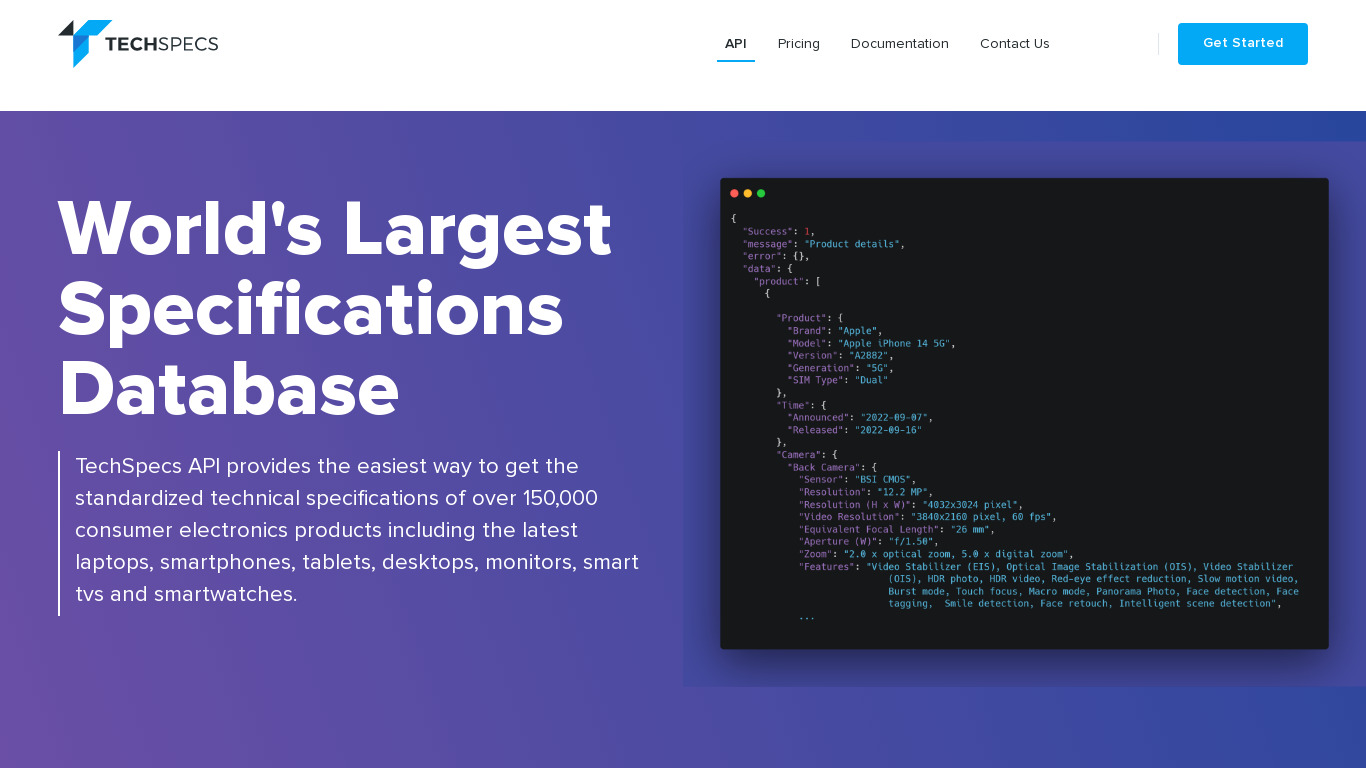This screenshot has height=768, width=1366.
Task: Click the "Resolution (H x W)" line
Action: pyautogui.click(x=911, y=505)
